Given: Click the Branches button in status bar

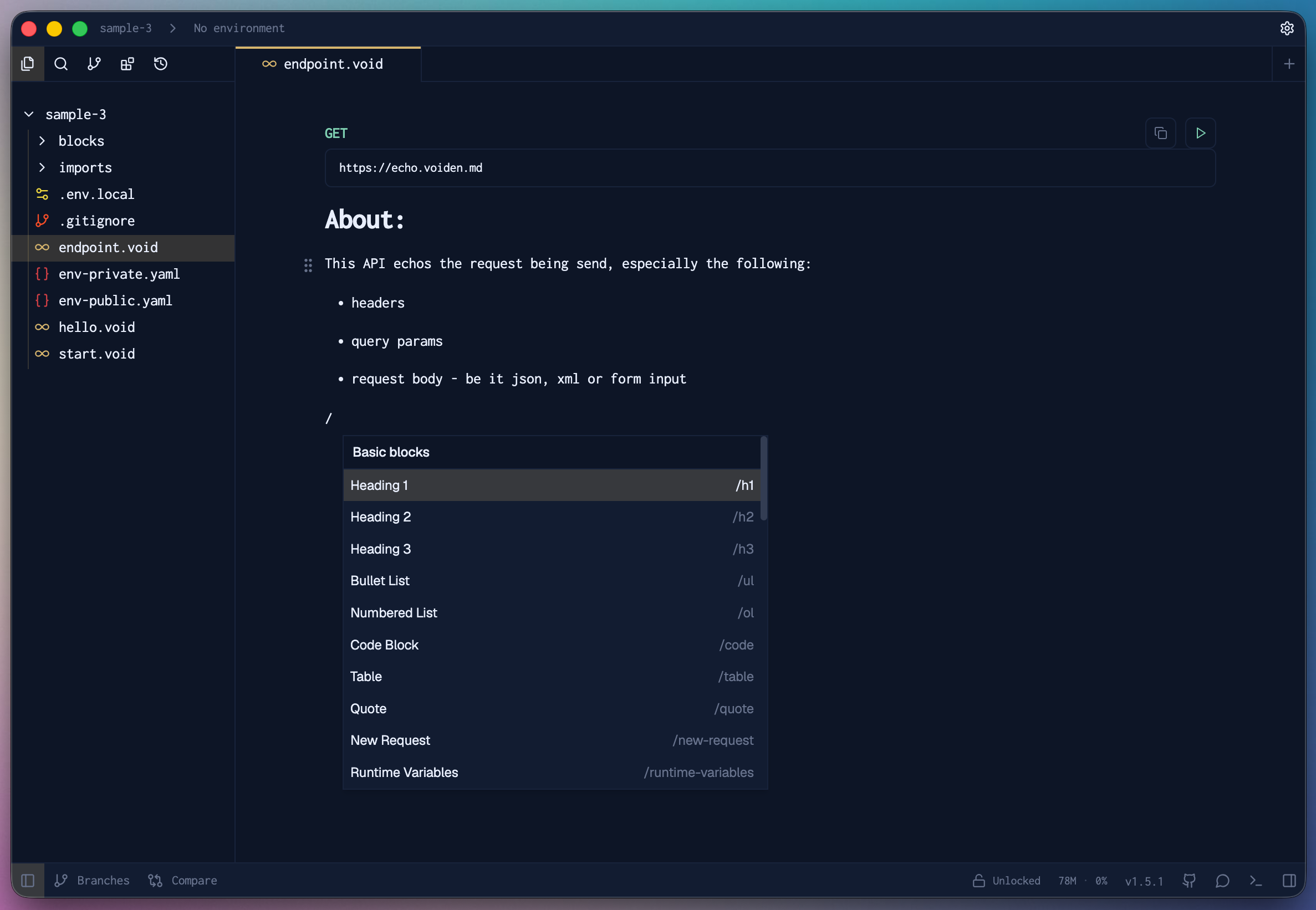Looking at the screenshot, I should coord(92,881).
